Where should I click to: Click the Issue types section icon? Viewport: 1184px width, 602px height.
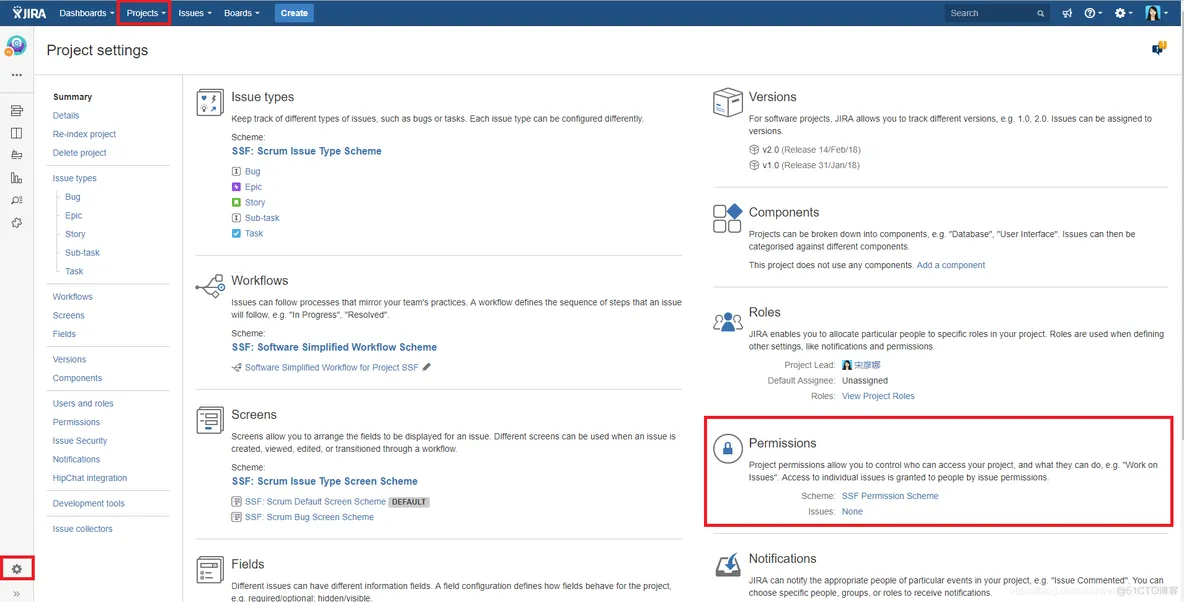coord(209,102)
